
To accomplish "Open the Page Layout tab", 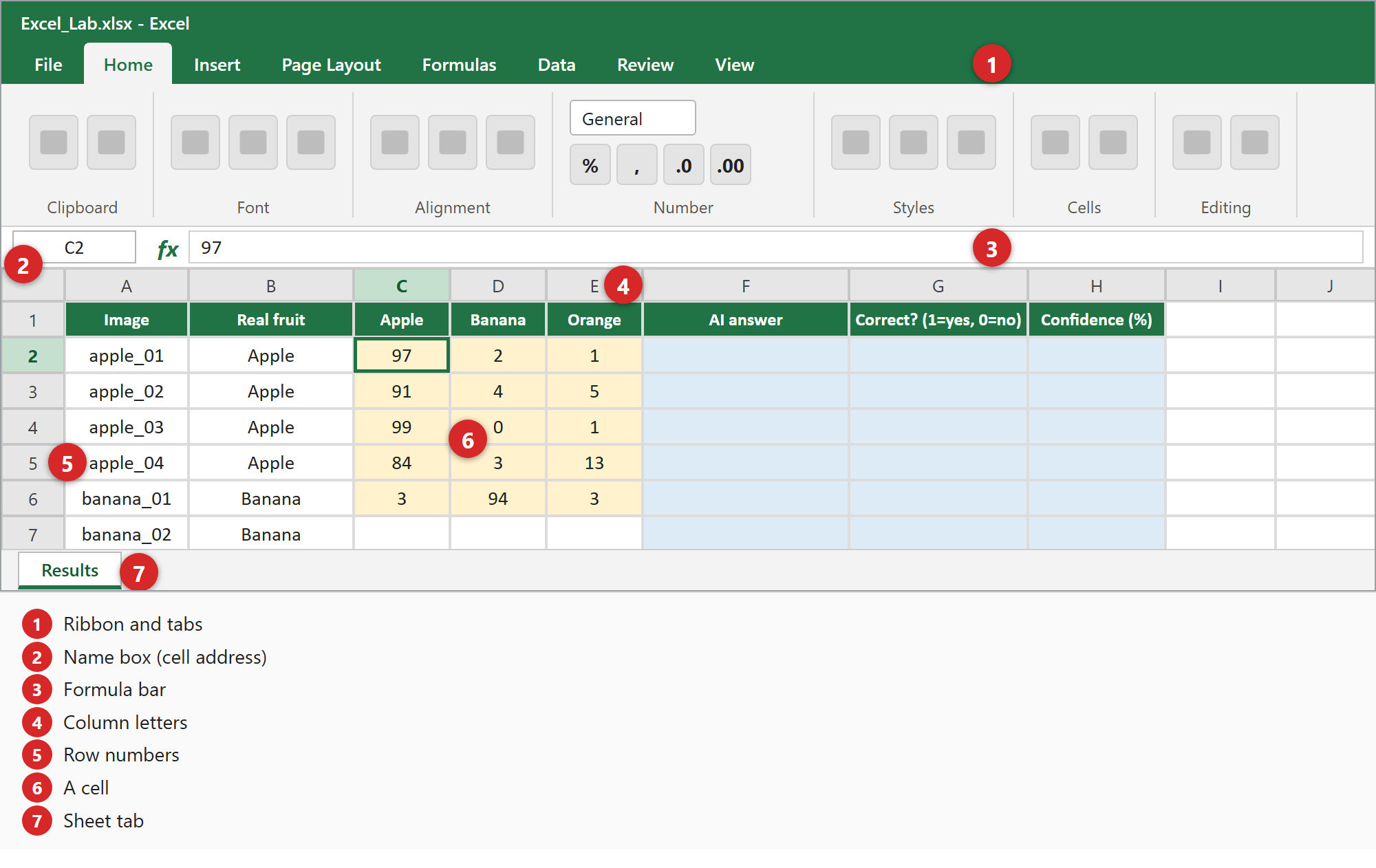I will click(x=331, y=65).
